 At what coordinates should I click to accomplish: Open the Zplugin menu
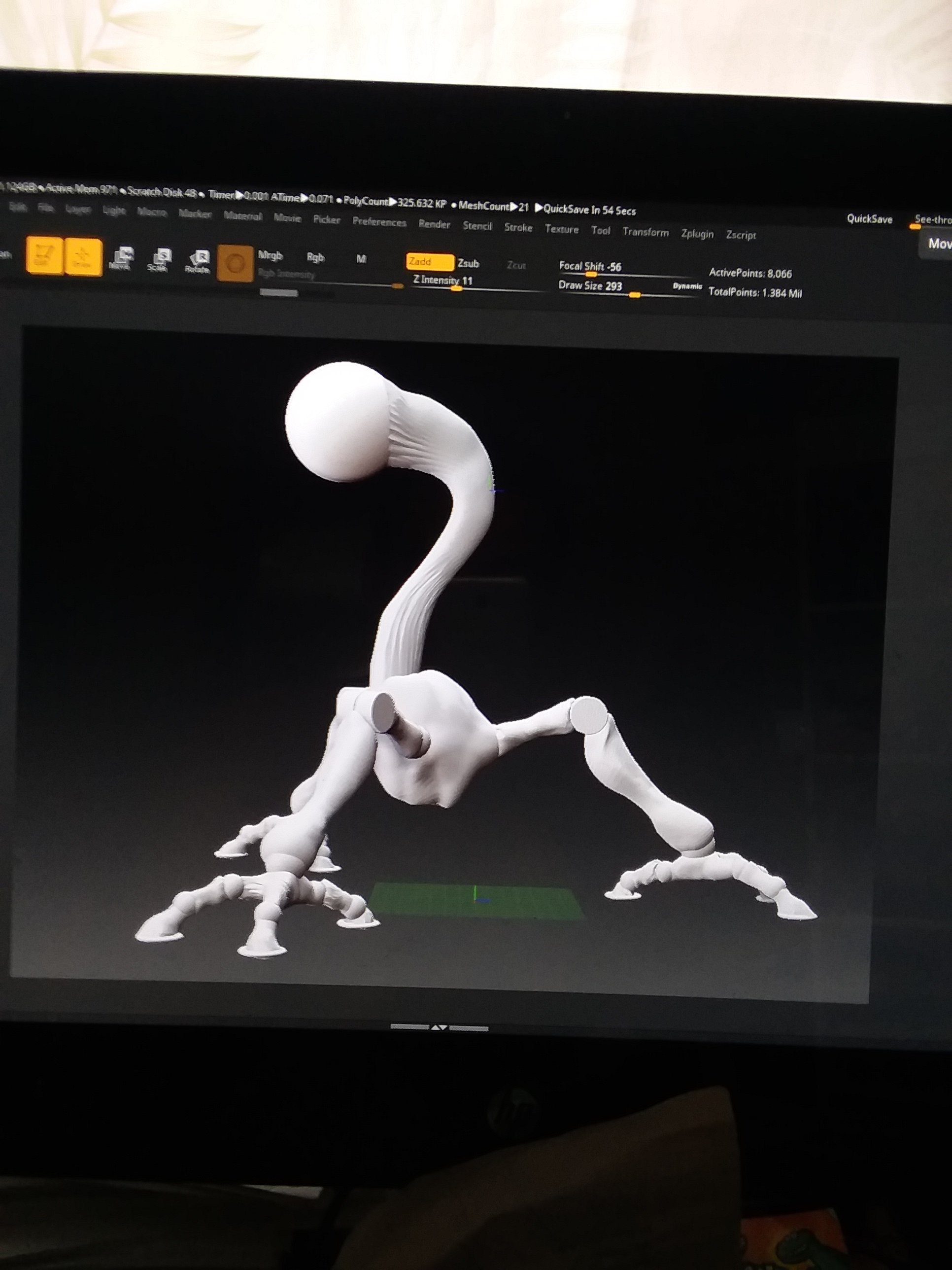(x=697, y=234)
